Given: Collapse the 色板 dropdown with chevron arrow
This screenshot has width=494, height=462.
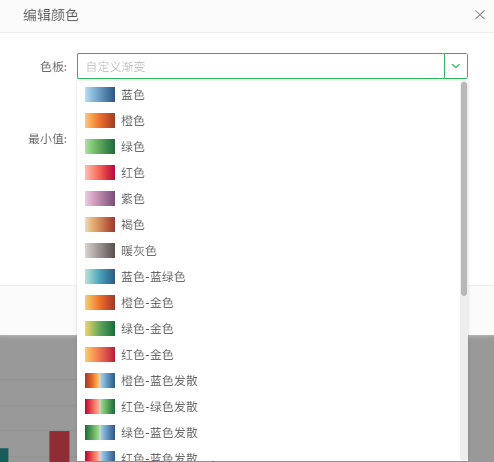Looking at the screenshot, I should click(x=456, y=66).
